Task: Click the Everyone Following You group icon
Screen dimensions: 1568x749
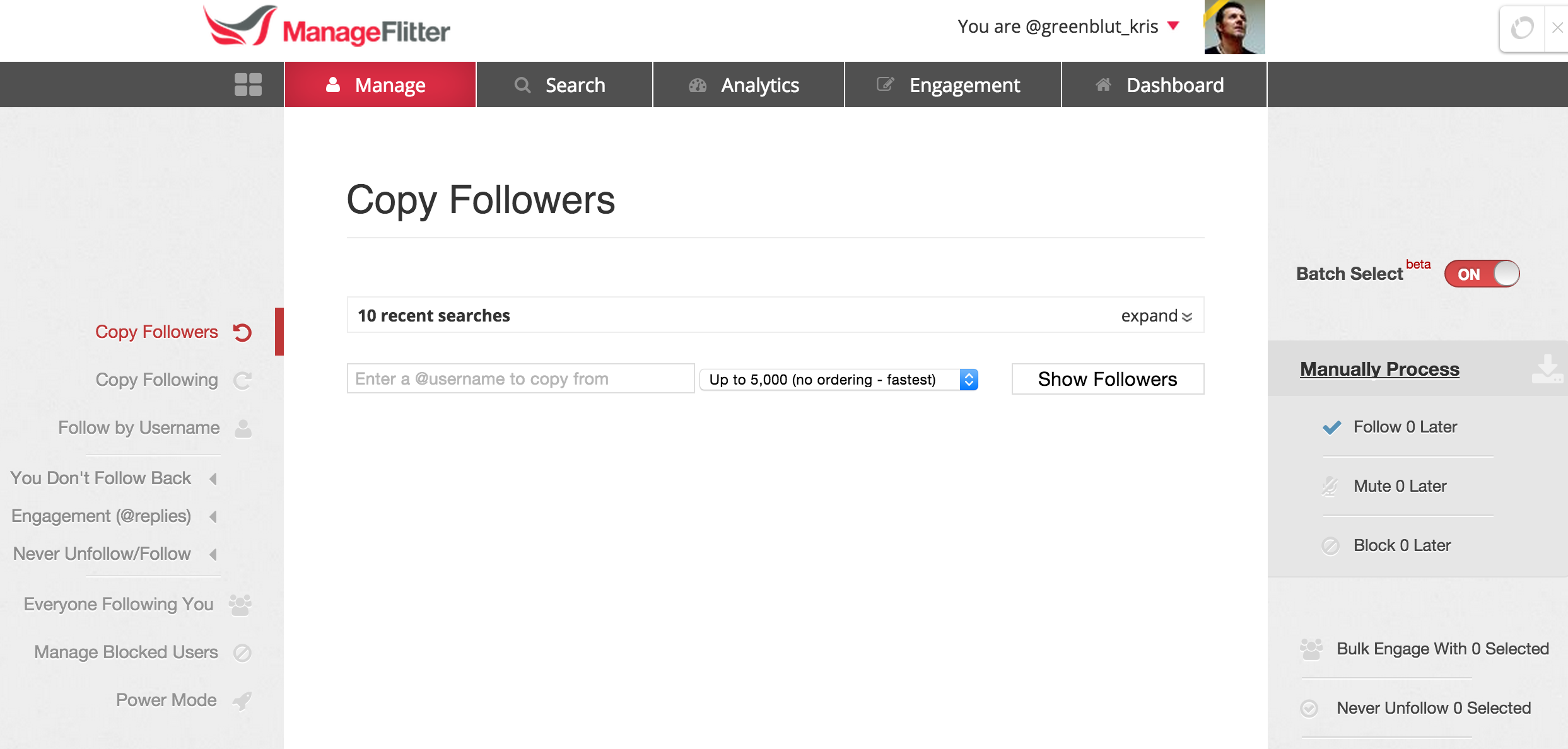Action: pyautogui.click(x=240, y=605)
